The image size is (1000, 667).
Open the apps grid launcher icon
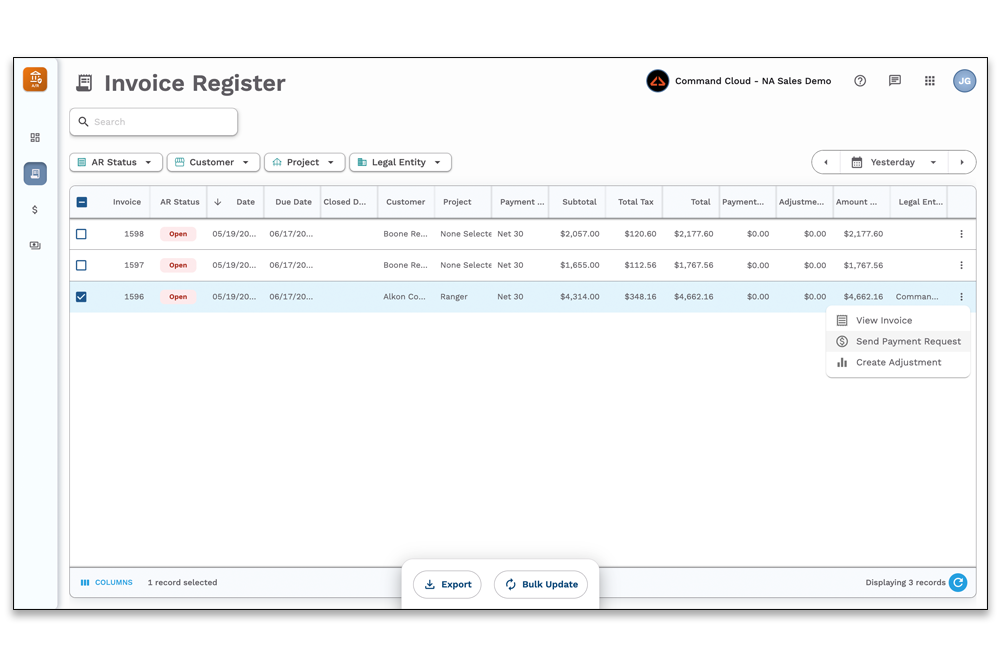(930, 81)
